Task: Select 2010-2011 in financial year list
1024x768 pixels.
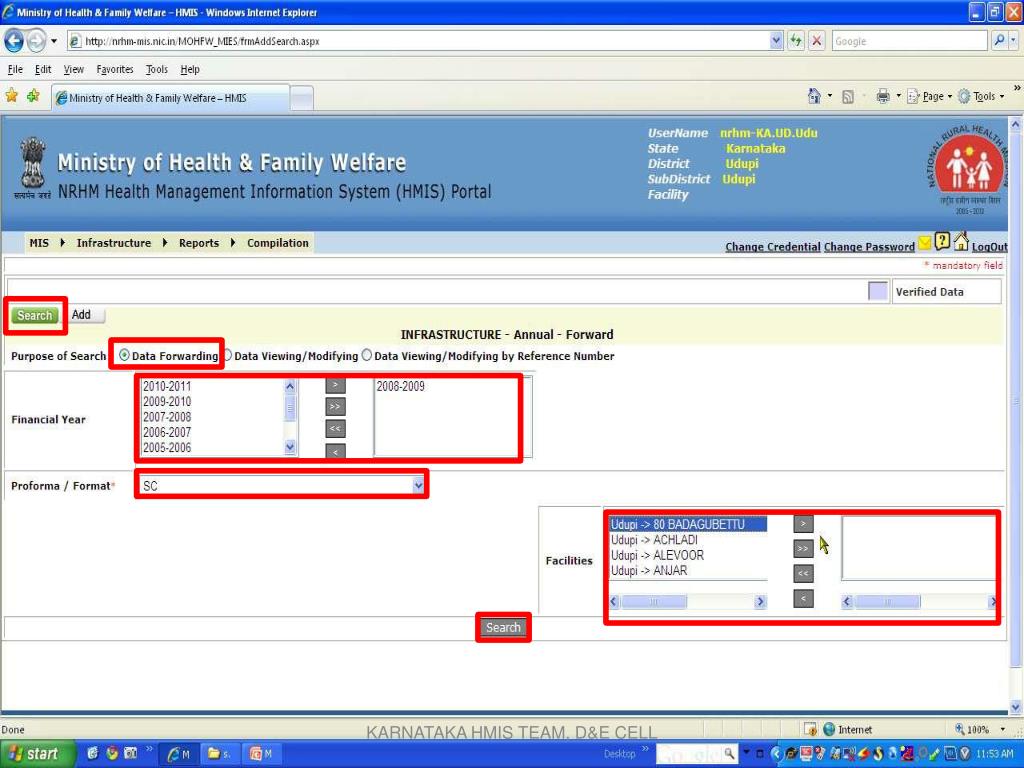Action: [167, 386]
